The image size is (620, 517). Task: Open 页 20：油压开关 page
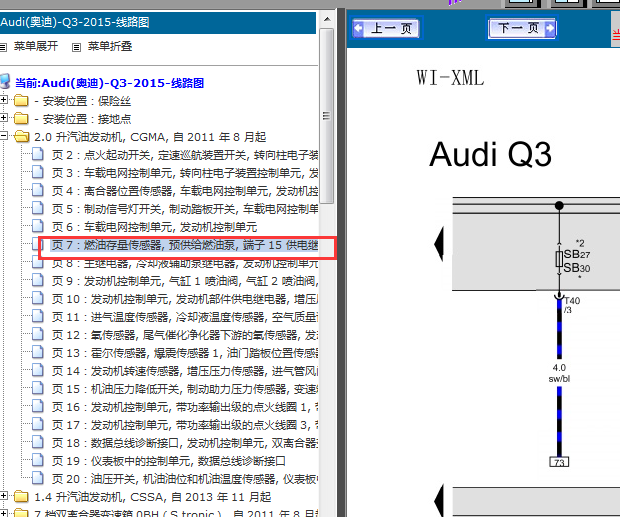(185, 479)
